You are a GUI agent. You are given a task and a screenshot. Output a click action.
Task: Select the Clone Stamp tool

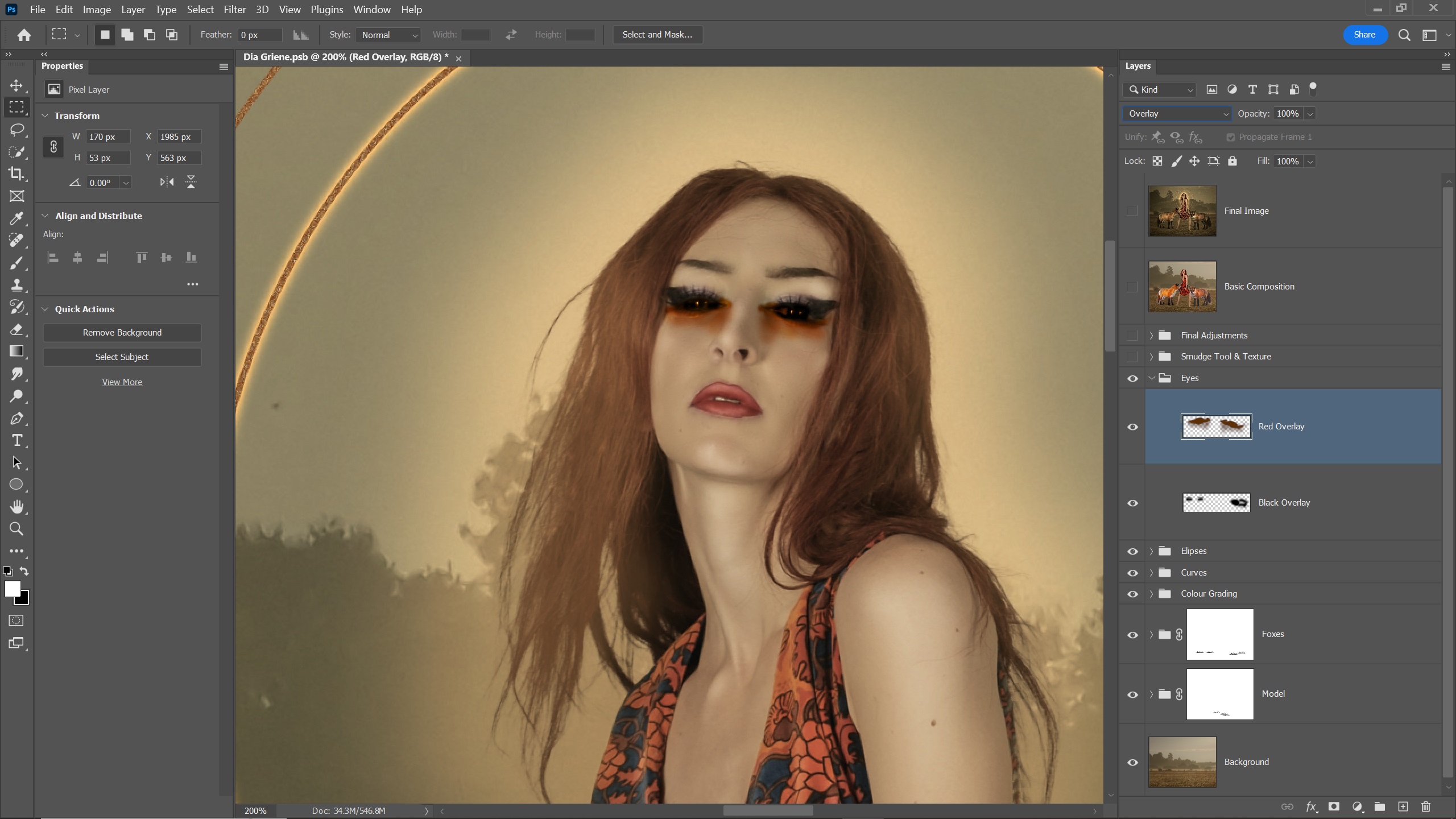coord(17,284)
